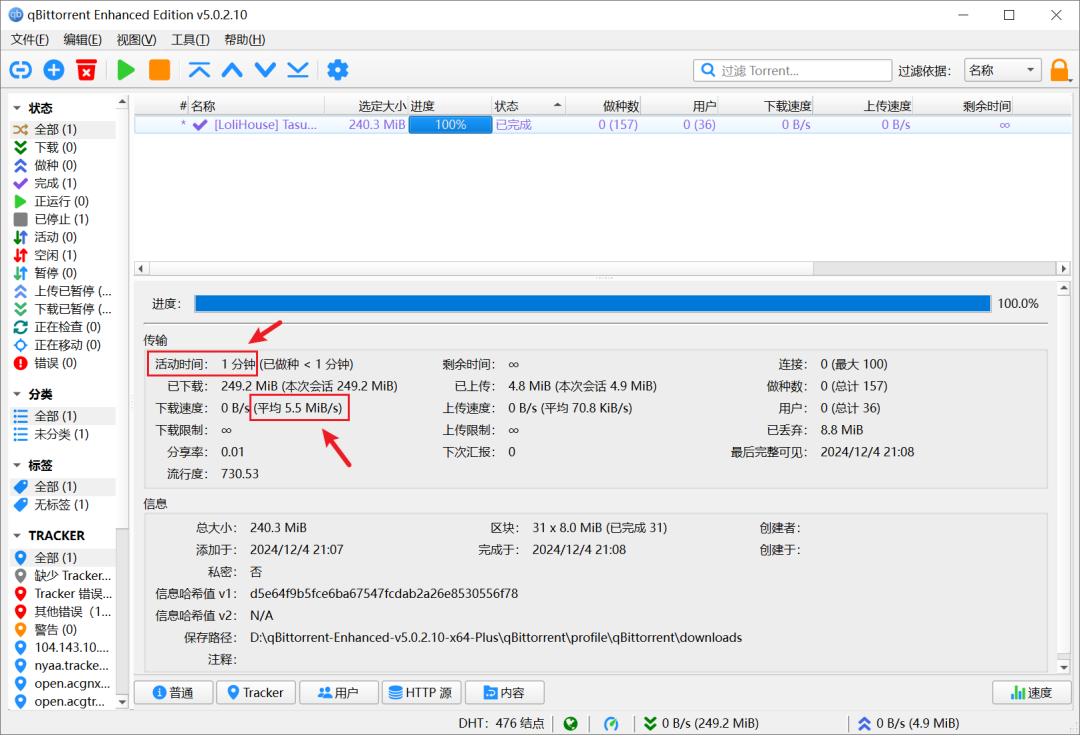Select nyaa.tracke... tracker entry
Screen dimensions: 1080x735
[63, 665]
